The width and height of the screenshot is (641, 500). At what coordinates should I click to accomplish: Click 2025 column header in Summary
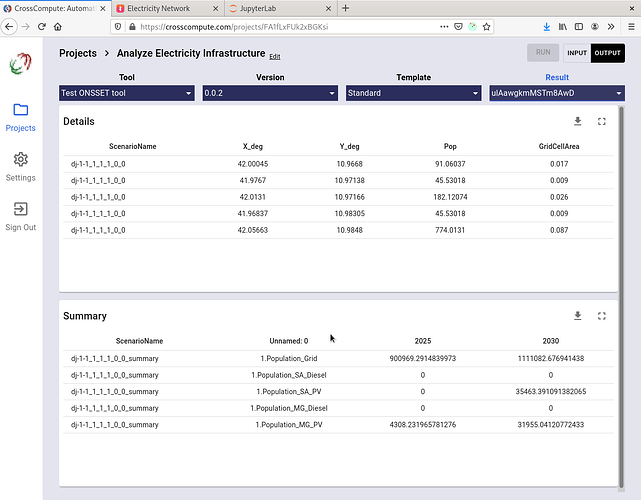[x=423, y=341]
